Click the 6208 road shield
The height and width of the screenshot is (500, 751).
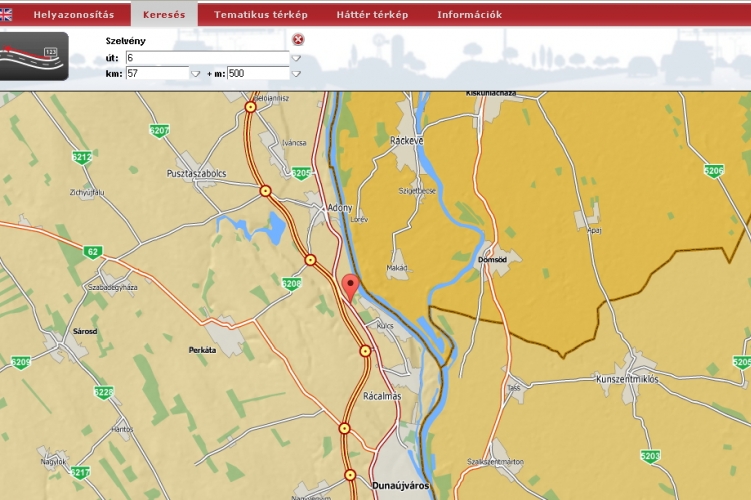[291, 284]
